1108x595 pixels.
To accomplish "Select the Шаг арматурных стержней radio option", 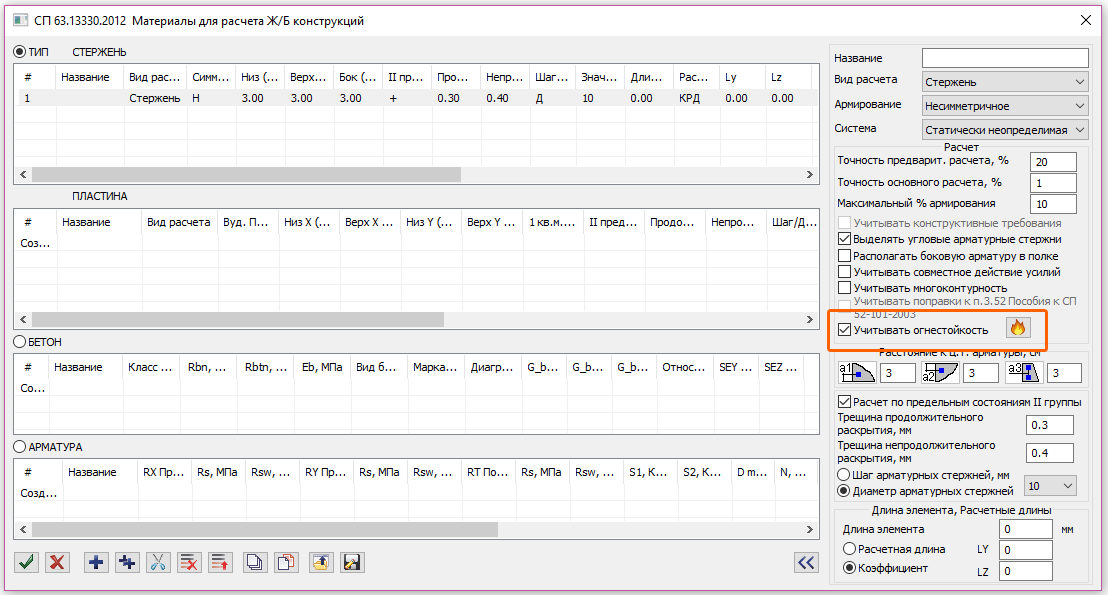I will [845, 475].
